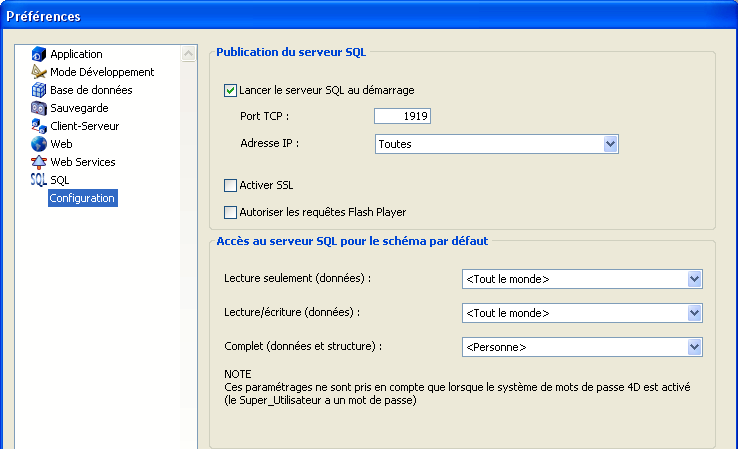The width and height of the screenshot is (738, 449).
Task: Open the Complet access dropdown
Action: [695, 347]
